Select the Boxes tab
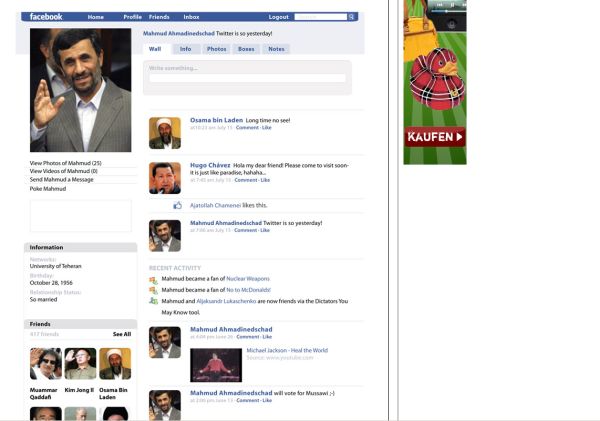The image size is (600, 421). coord(246,49)
